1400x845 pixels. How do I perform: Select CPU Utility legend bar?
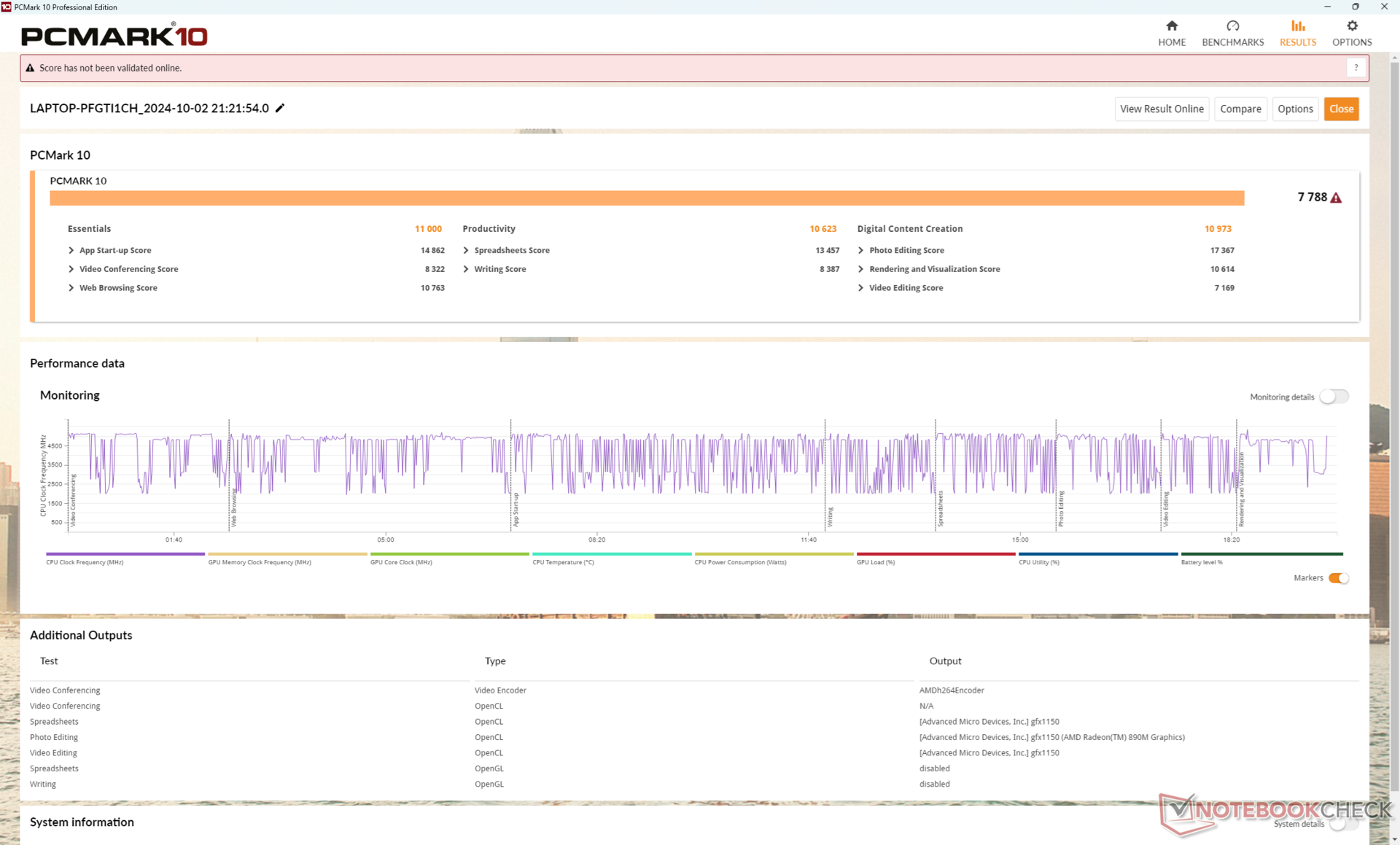(1098, 554)
